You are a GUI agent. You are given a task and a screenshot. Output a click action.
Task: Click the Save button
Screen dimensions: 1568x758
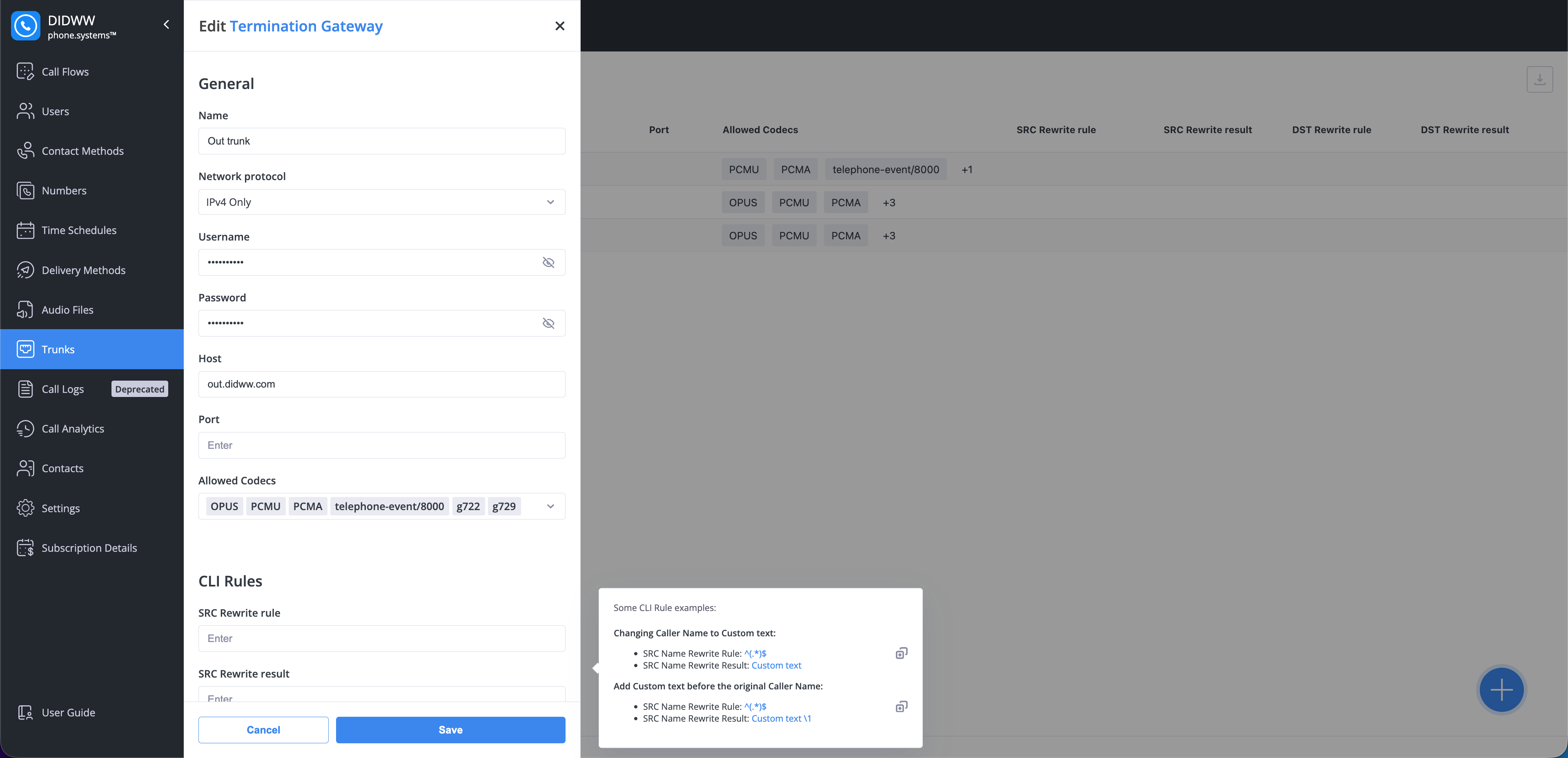pyautogui.click(x=450, y=729)
